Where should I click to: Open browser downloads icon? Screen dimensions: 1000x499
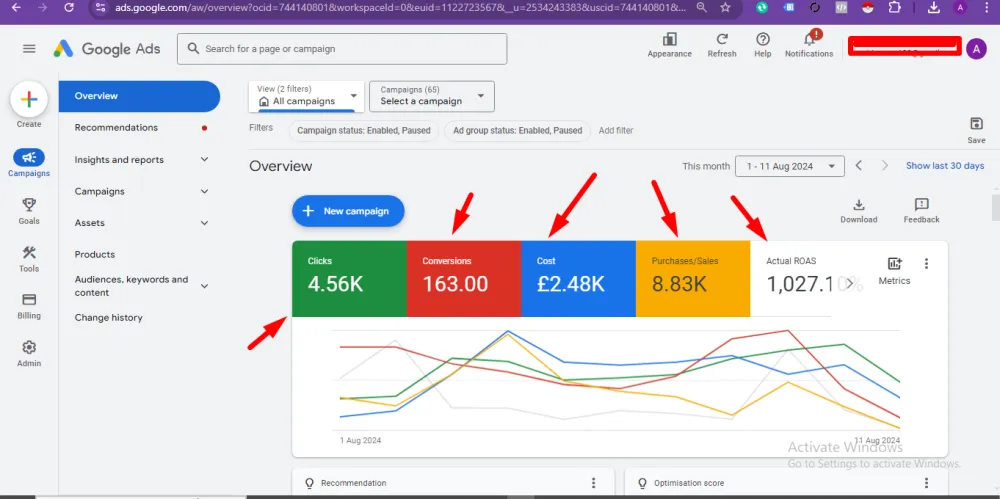coord(934,8)
